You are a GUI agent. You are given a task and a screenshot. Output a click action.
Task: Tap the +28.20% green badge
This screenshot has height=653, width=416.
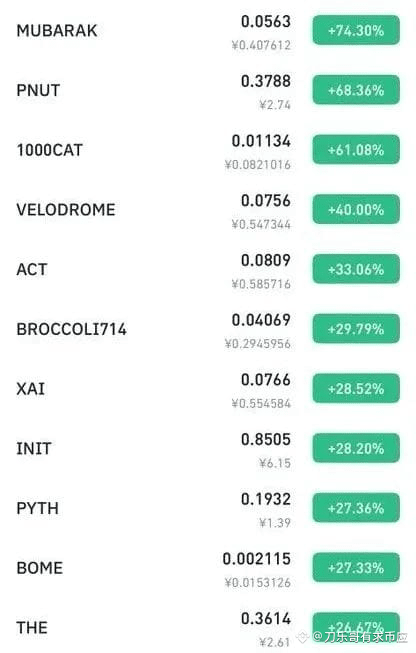click(x=356, y=448)
